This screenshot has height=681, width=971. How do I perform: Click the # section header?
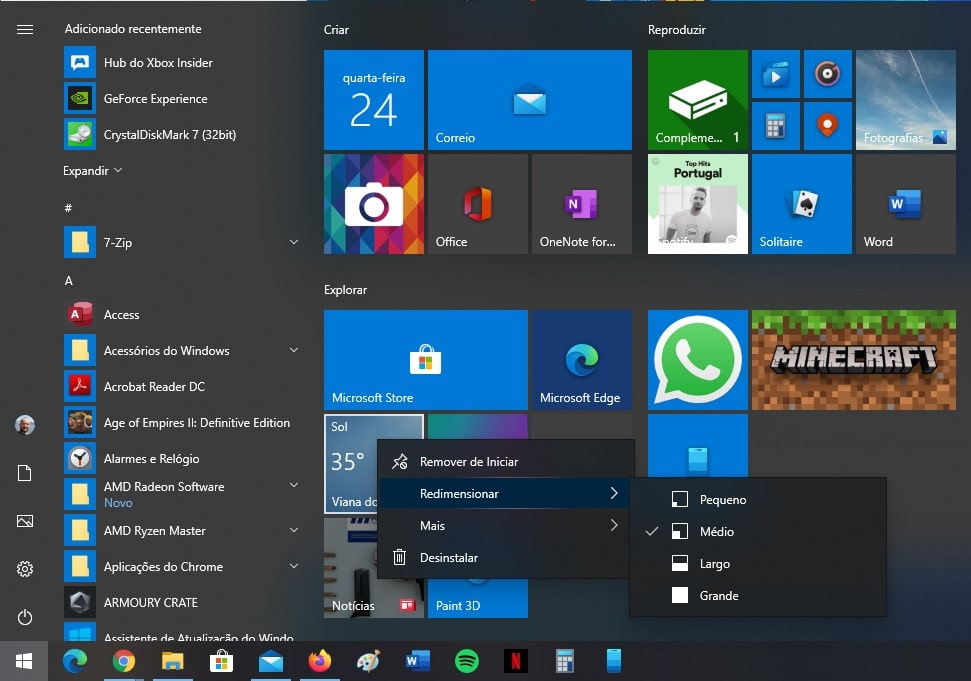coord(68,208)
